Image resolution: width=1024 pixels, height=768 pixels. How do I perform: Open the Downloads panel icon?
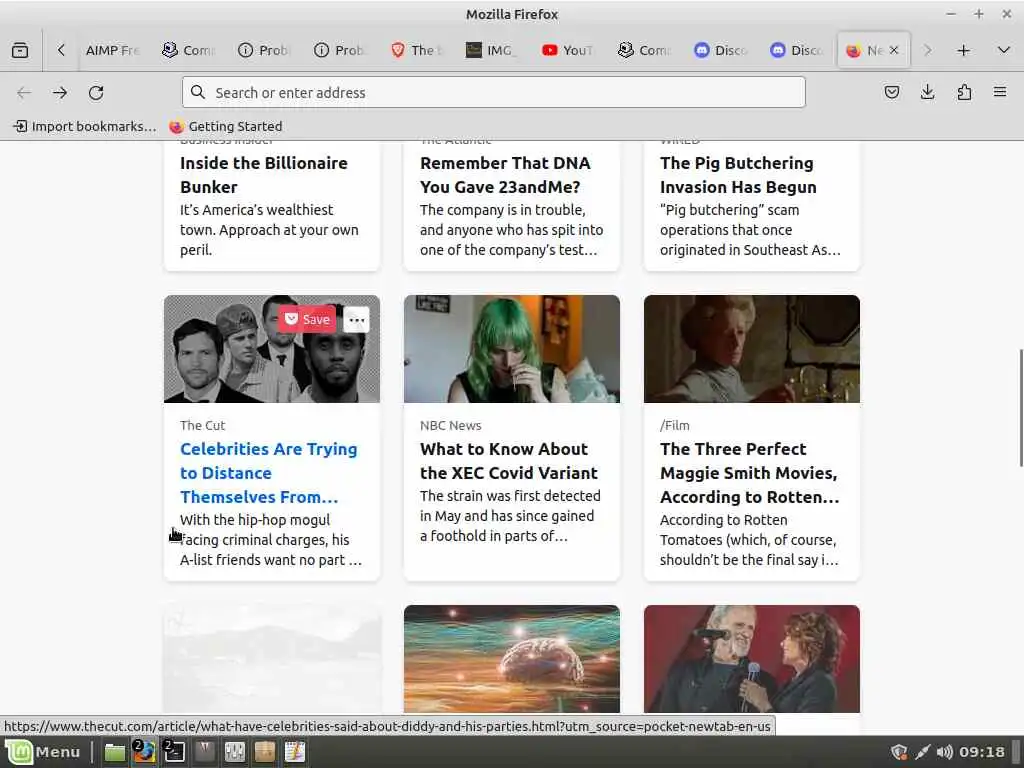click(x=927, y=92)
